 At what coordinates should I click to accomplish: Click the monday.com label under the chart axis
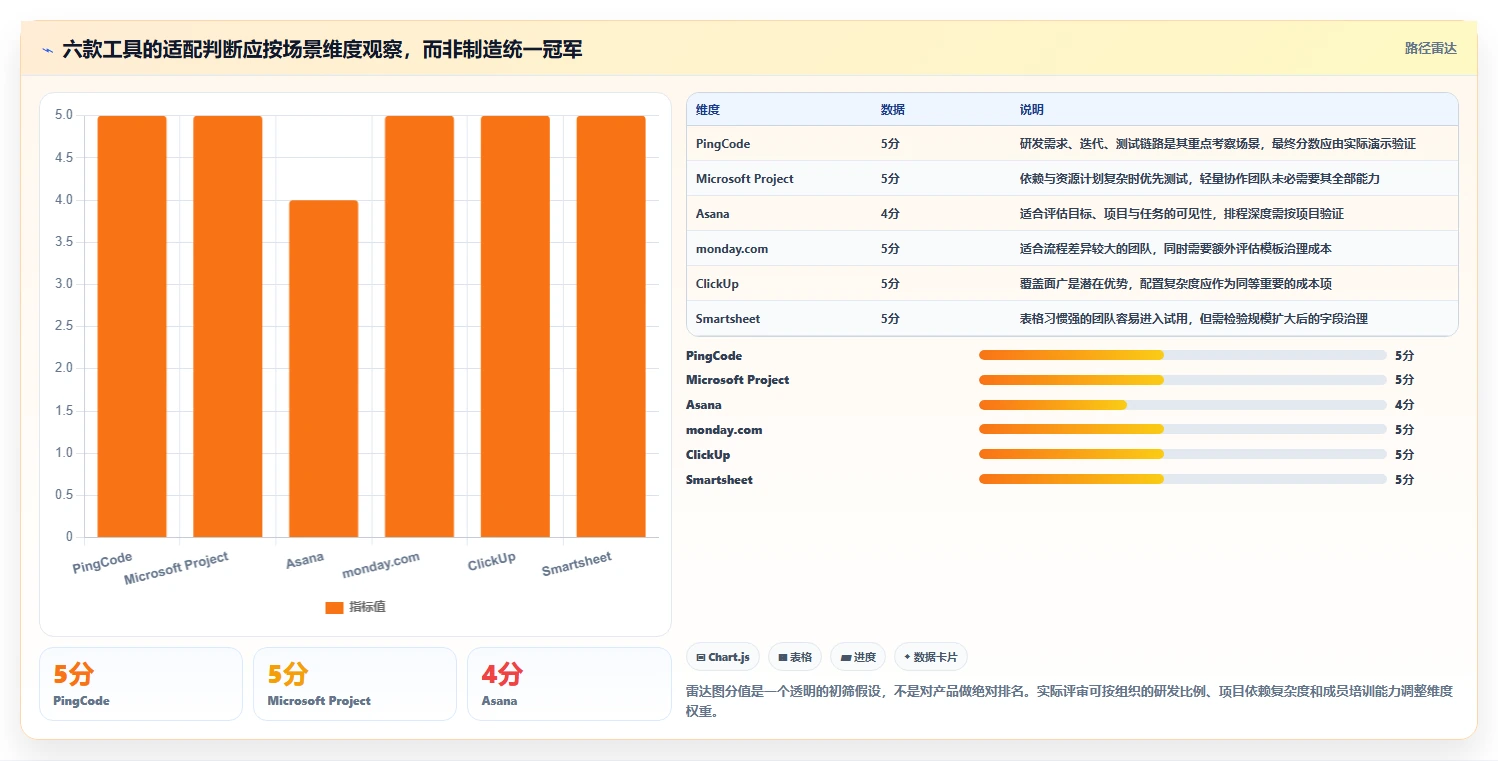381,565
